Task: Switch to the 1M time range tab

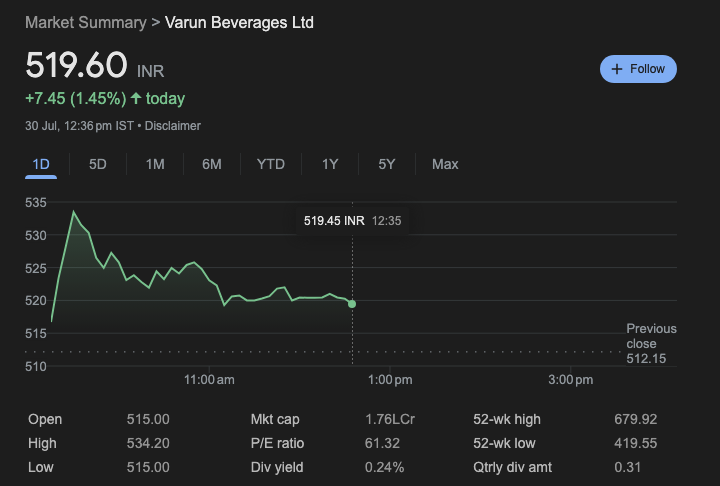Action: click(x=155, y=164)
